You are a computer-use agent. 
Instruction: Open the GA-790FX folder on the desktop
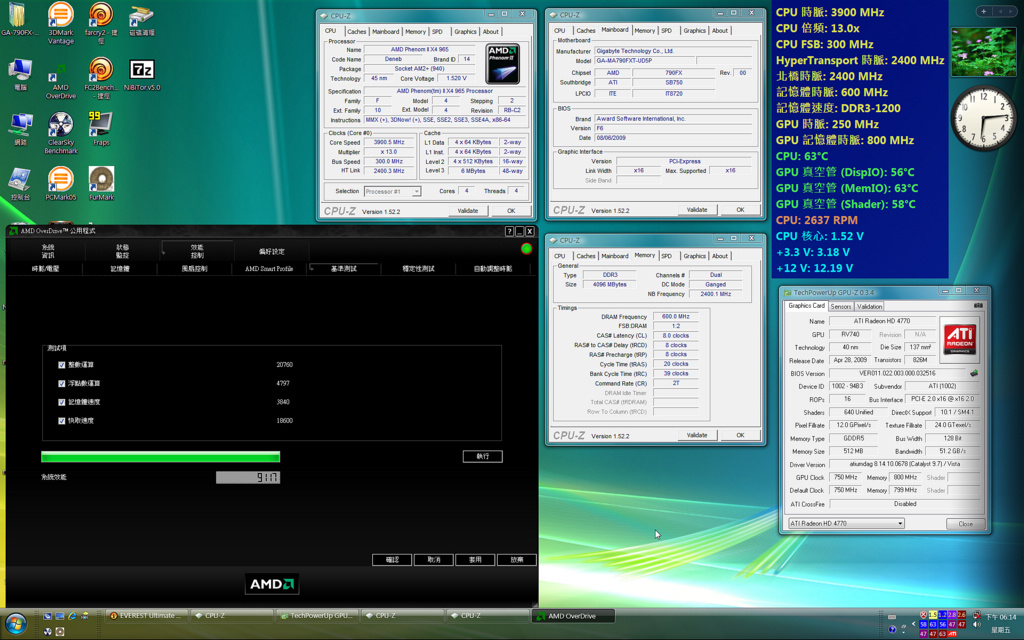[18, 20]
